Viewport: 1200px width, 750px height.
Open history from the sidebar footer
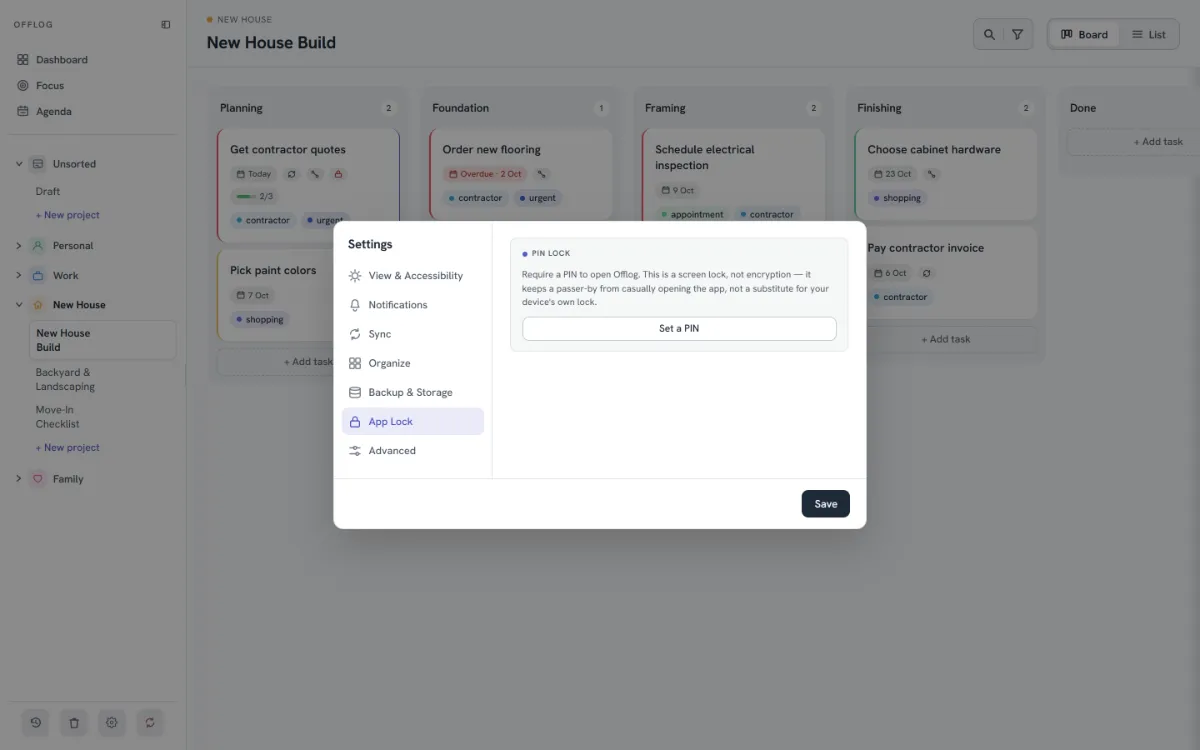tap(36, 722)
